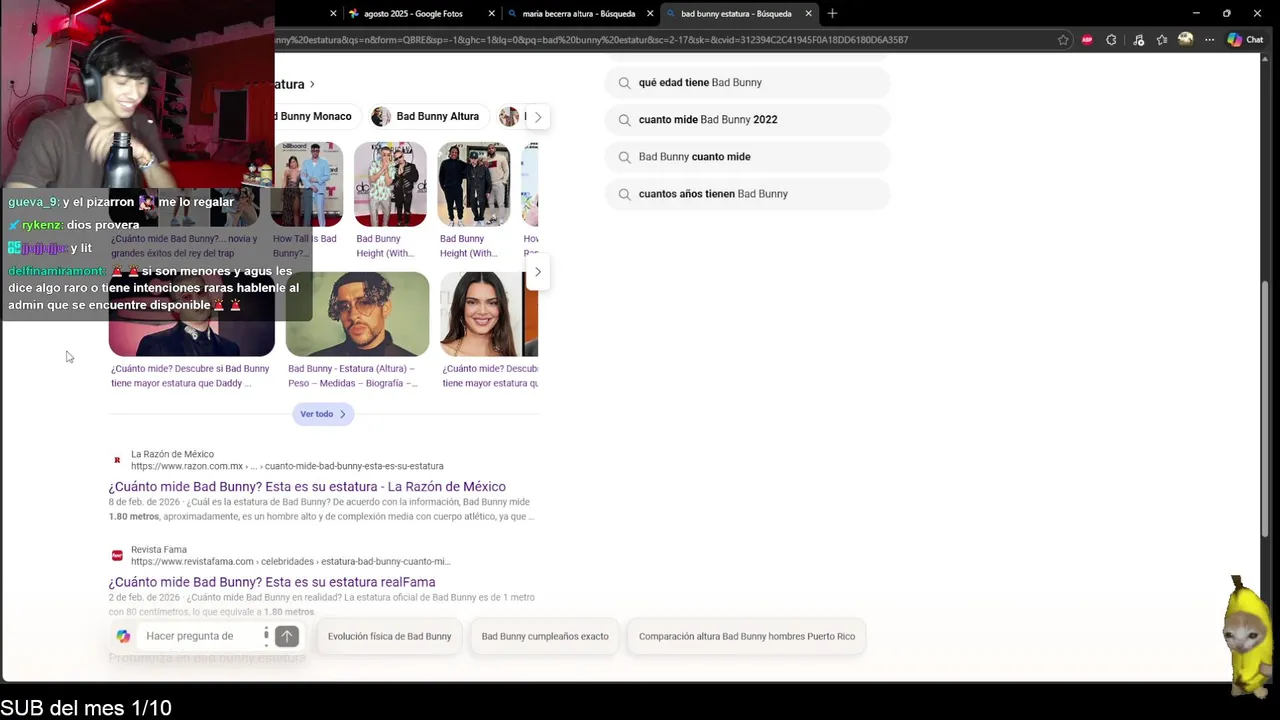Open the browser three-dot settings menu
The image size is (1280, 720).
tap(1209, 40)
